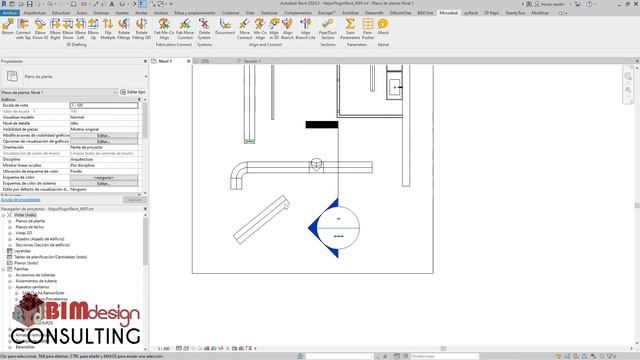Viewport: 640px width, 360px height.
Task: Expand the Secciones (Sección de edificio) node
Action: coord(10,245)
